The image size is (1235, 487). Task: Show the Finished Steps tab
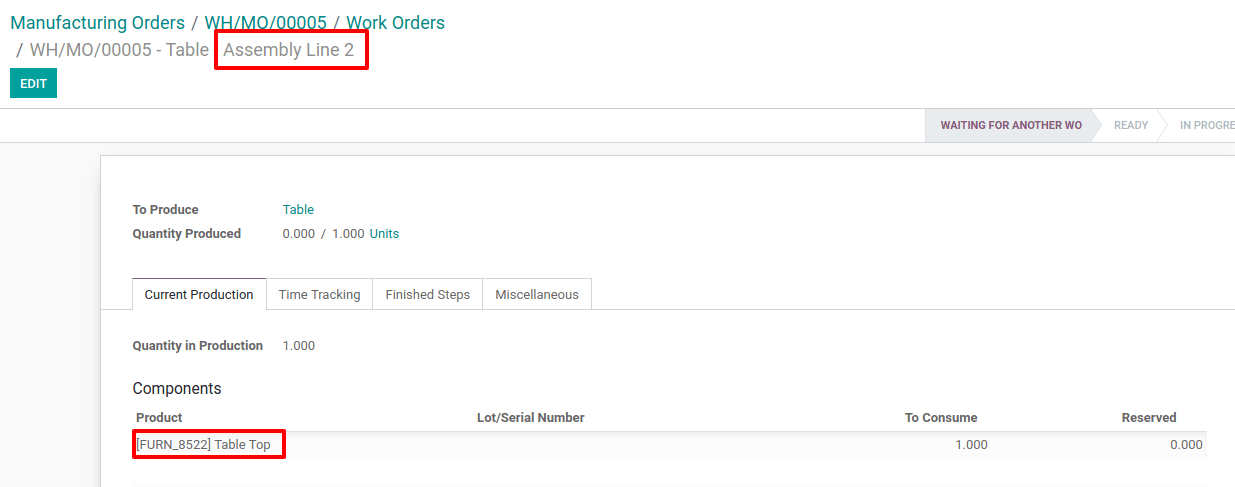(427, 295)
